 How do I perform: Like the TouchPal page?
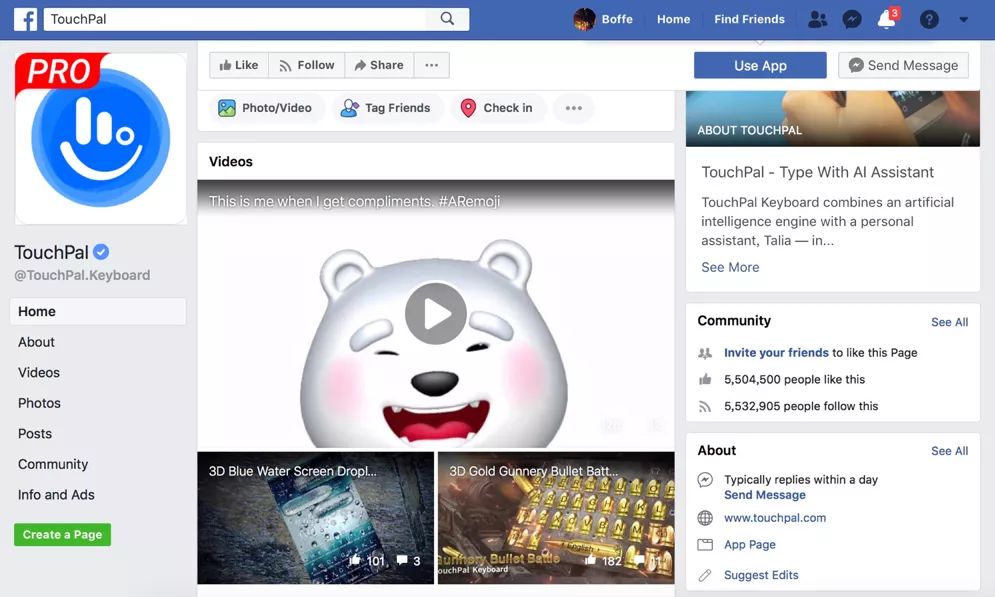(239, 65)
